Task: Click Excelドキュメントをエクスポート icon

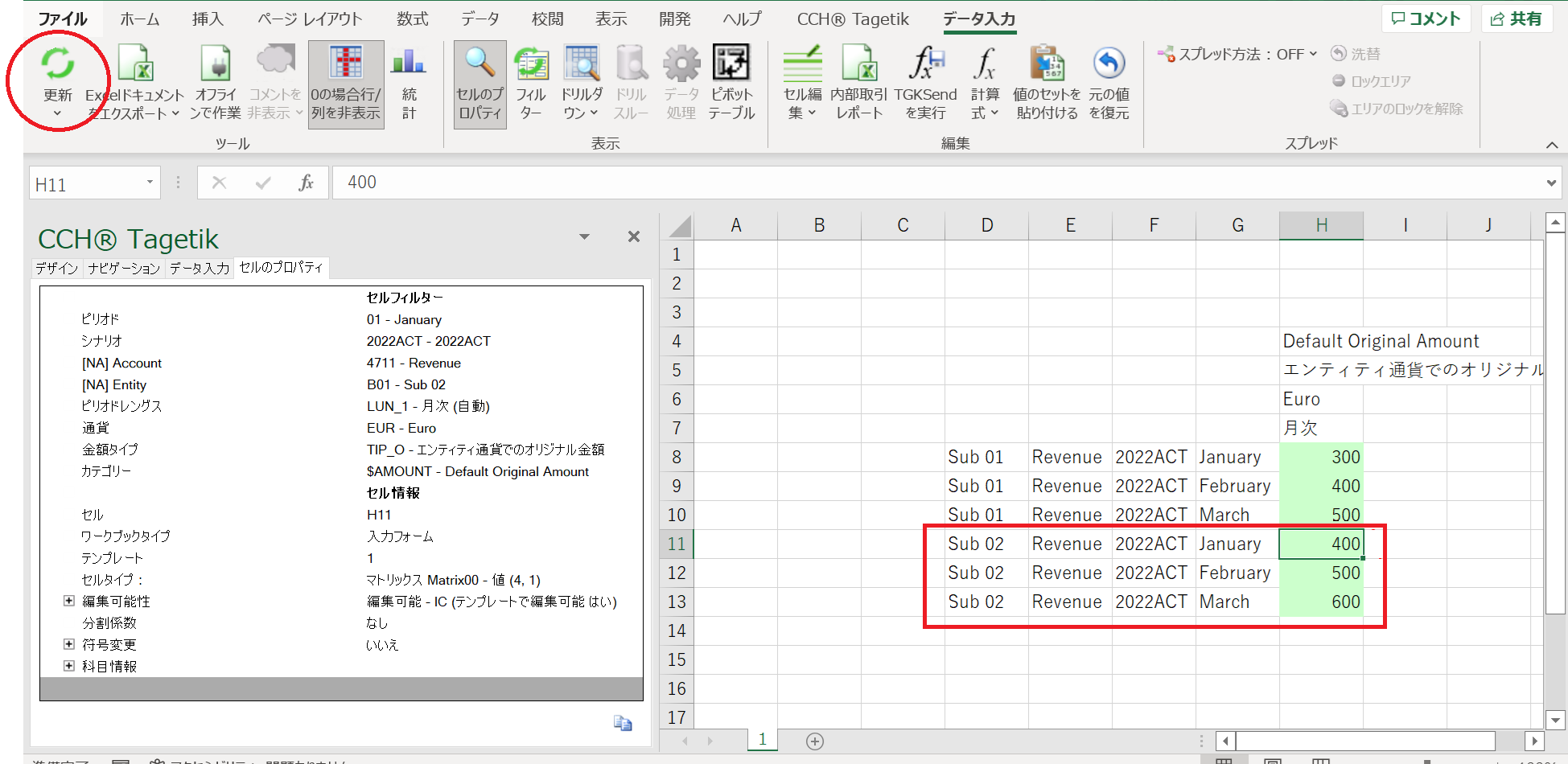Action: (x=135, y=64)
